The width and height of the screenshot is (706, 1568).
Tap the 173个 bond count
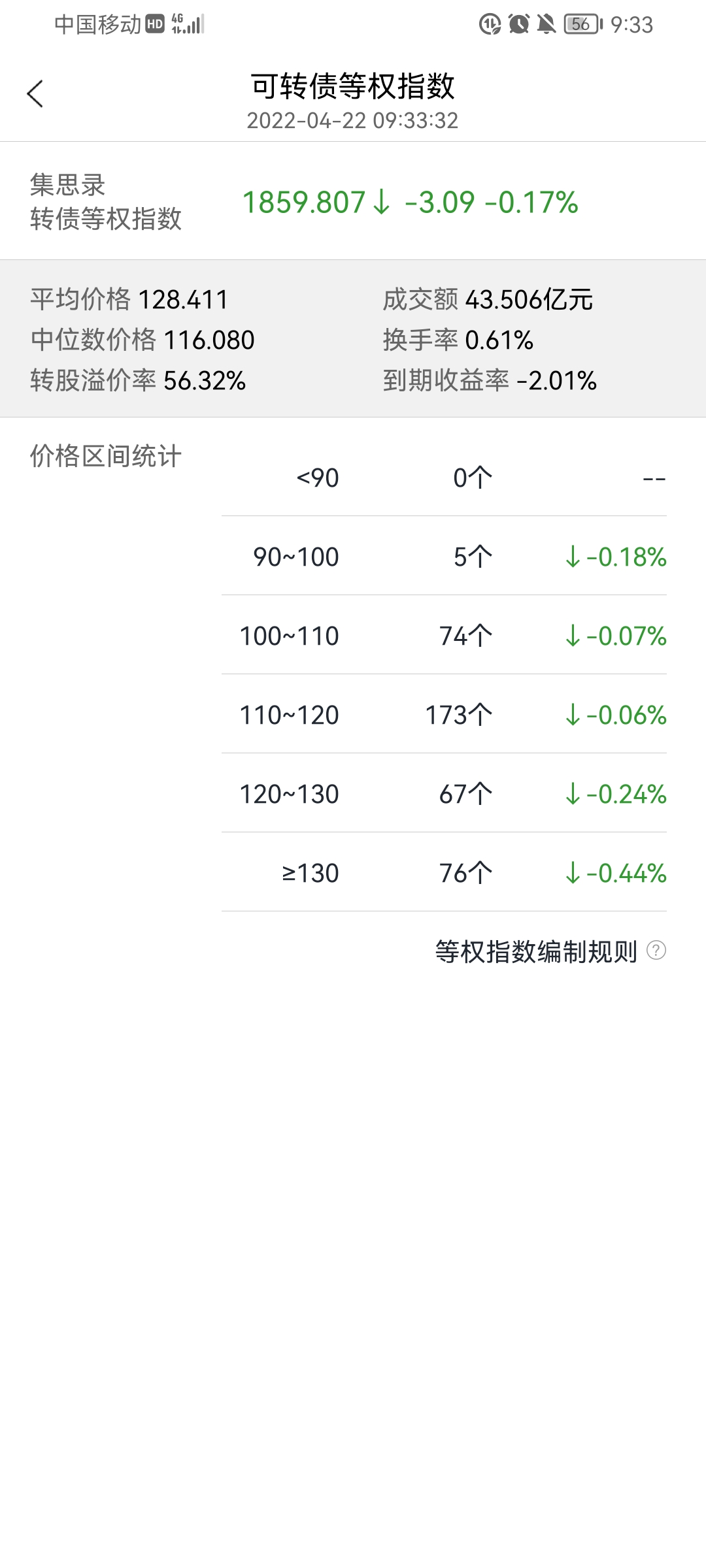(x=458, y=715)
